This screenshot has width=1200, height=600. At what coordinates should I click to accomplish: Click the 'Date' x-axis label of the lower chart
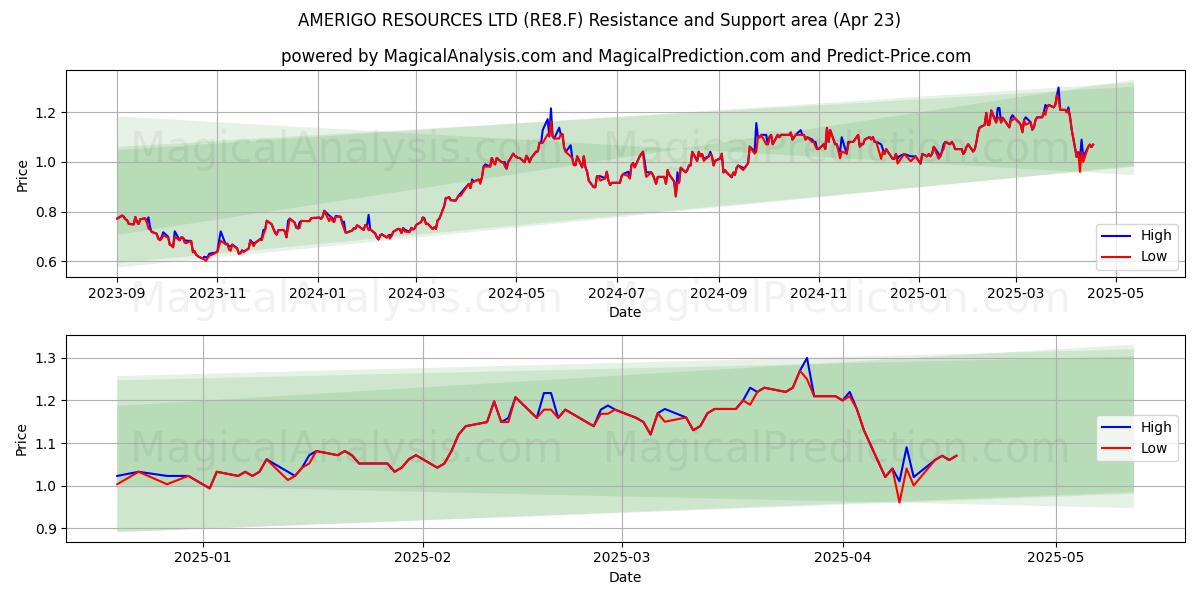point(625,577)
